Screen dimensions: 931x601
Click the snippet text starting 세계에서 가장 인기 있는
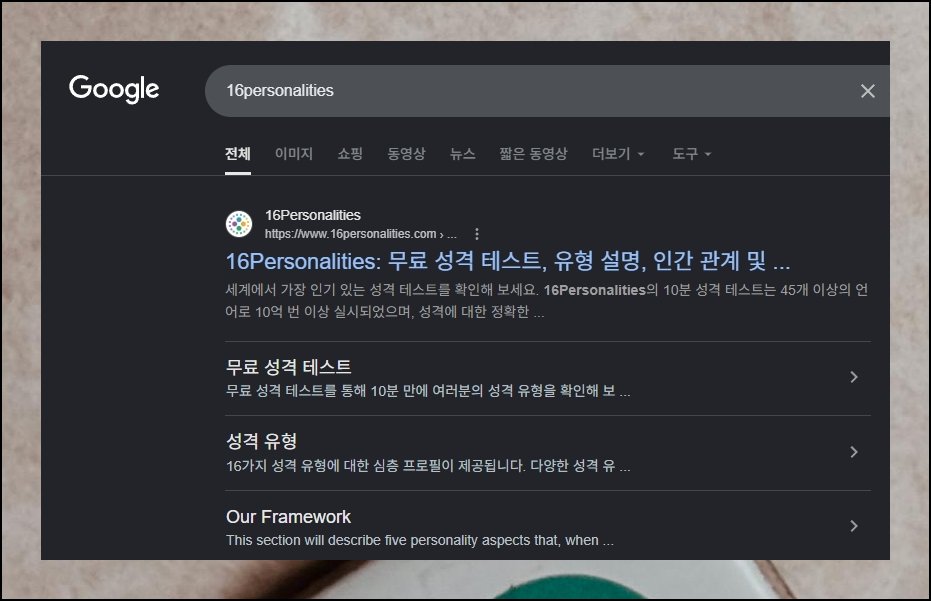tap(546, 300)
